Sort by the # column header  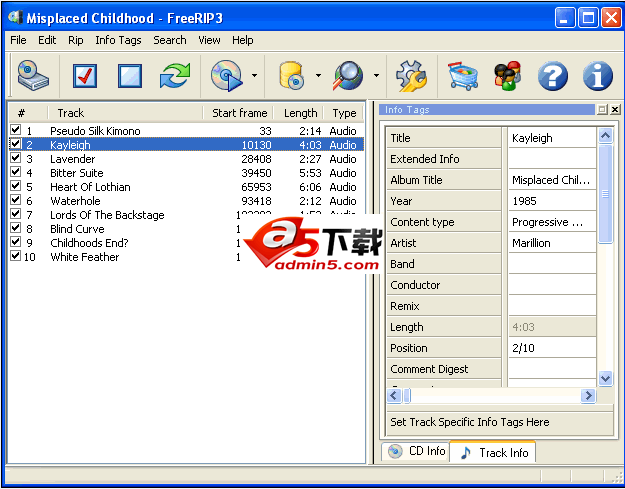pyautogui.click(x=28, y=113)
